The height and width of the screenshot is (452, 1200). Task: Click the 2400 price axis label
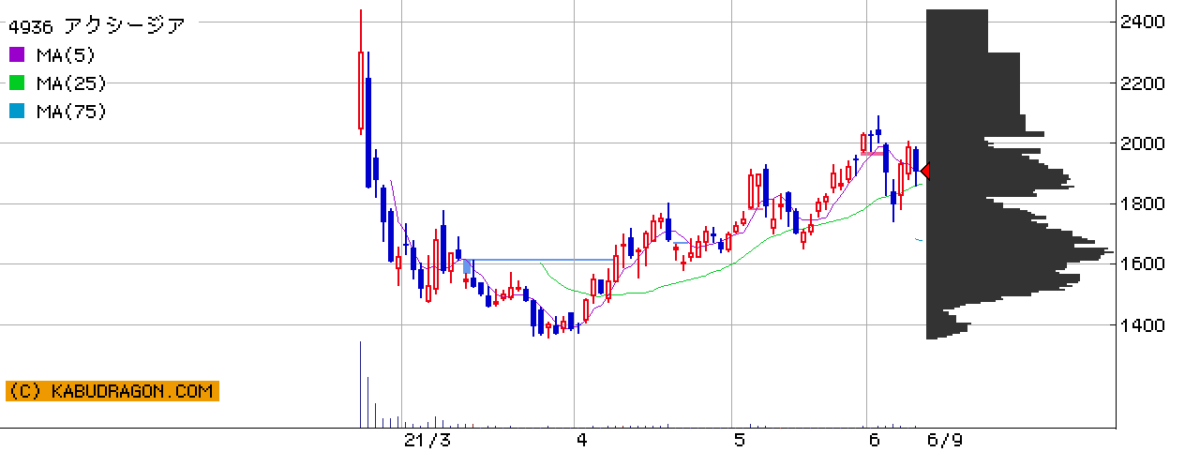(1141, 22)
